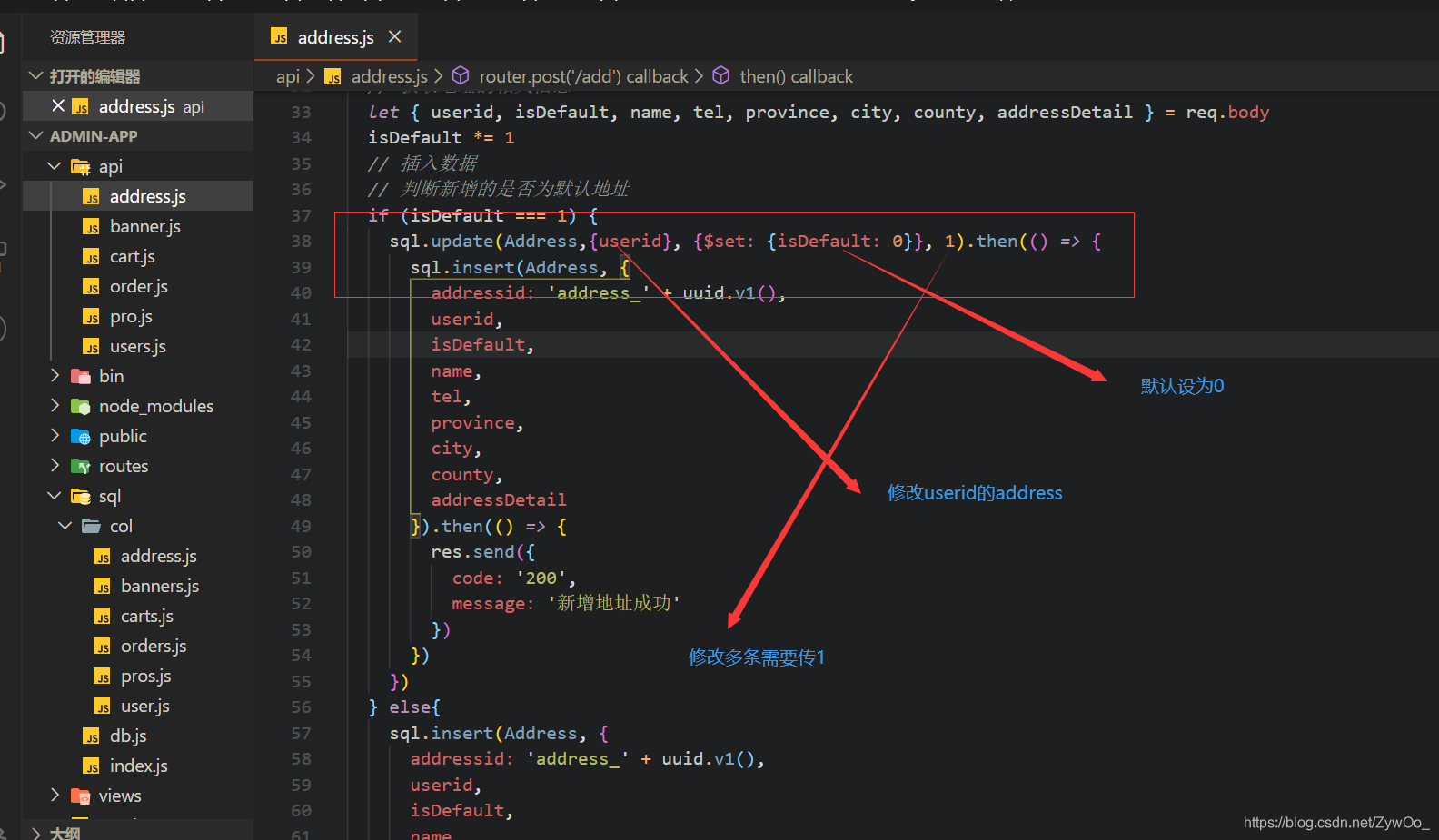The width and height of the screenshot is (1439, 840).
Task: Collapse the api folder chevron
Action: coord(55,166)
